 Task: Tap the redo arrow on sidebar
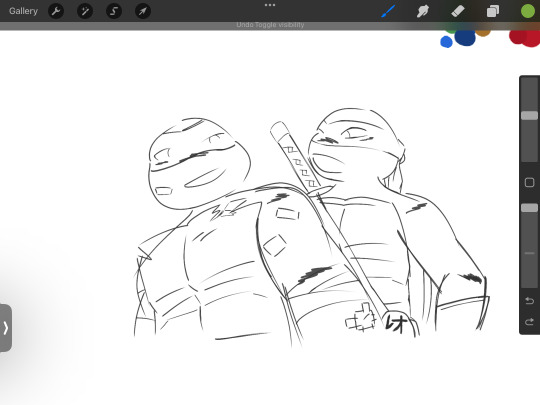(529, 322)
